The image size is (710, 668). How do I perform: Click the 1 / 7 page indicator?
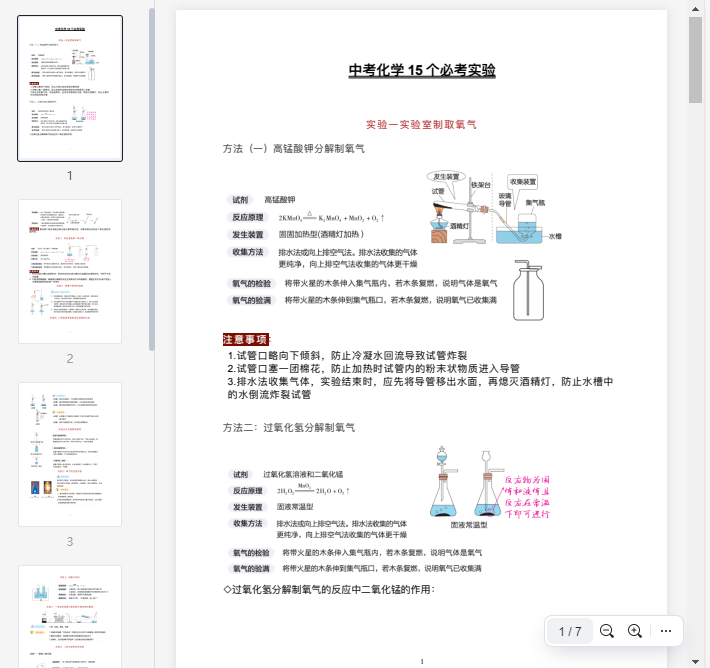[x=570, y=631]
